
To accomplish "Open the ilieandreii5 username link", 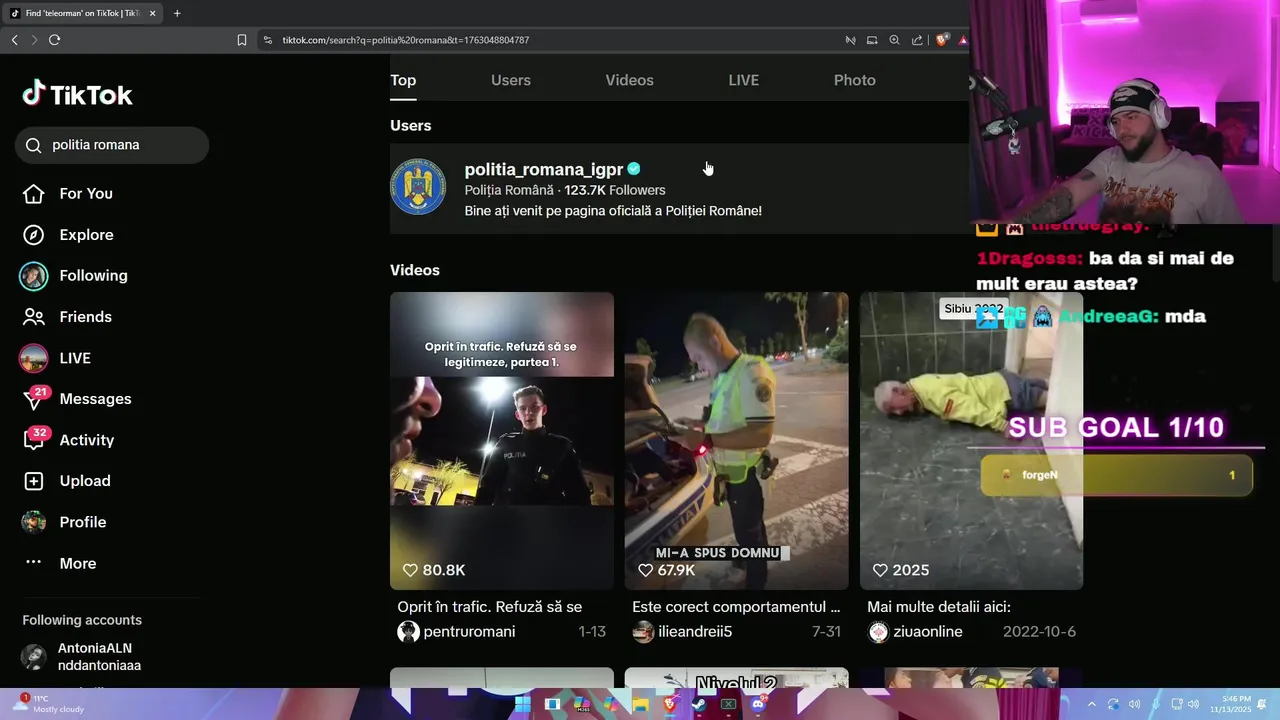I will [x=695, y=631].
